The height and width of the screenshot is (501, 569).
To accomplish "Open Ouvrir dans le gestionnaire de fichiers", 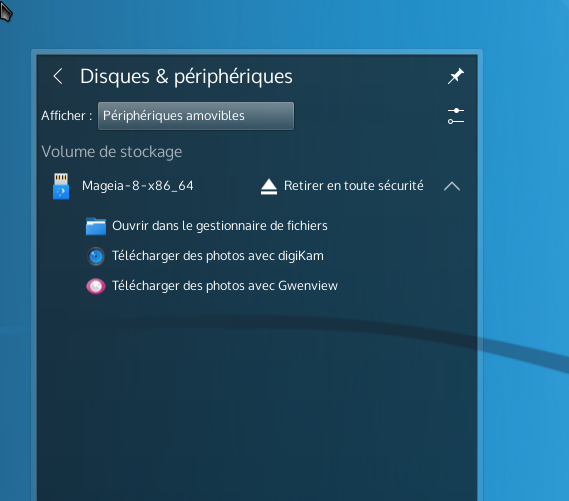I will click(220, 226).
